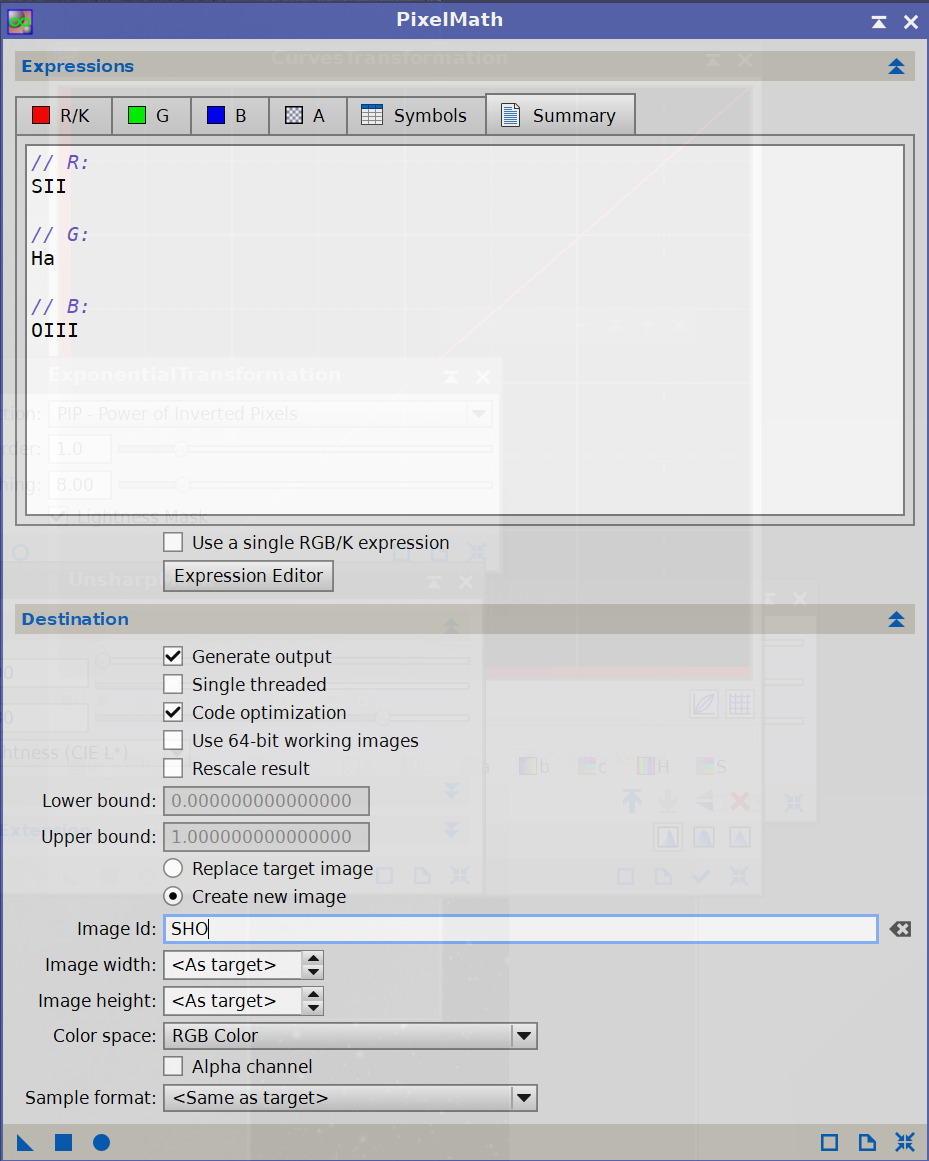Collapse the Expressions section
Image resolution: width=929 pixels, height=1161 pixels.
point(896,67)
